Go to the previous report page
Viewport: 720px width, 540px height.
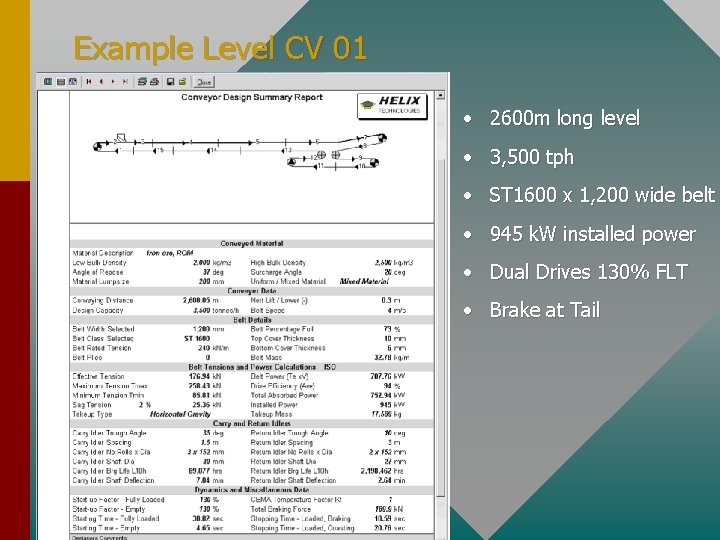[x=101, y=82]
